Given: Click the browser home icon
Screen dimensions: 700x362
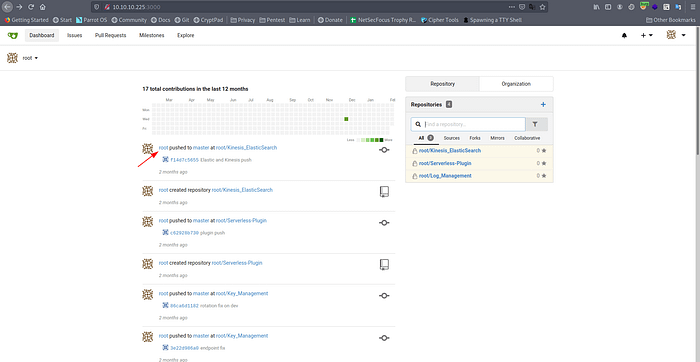Looking at the screenshot, I should [x=42, y=7].
